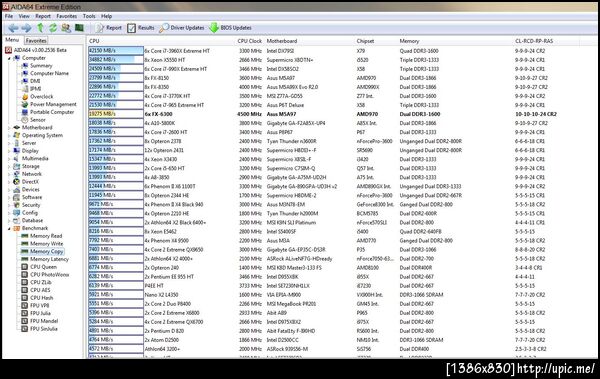Viewport: 600px width, 379px height.
Task: Select the FPU Julia benchmark
Action: [x=36, y=313]
